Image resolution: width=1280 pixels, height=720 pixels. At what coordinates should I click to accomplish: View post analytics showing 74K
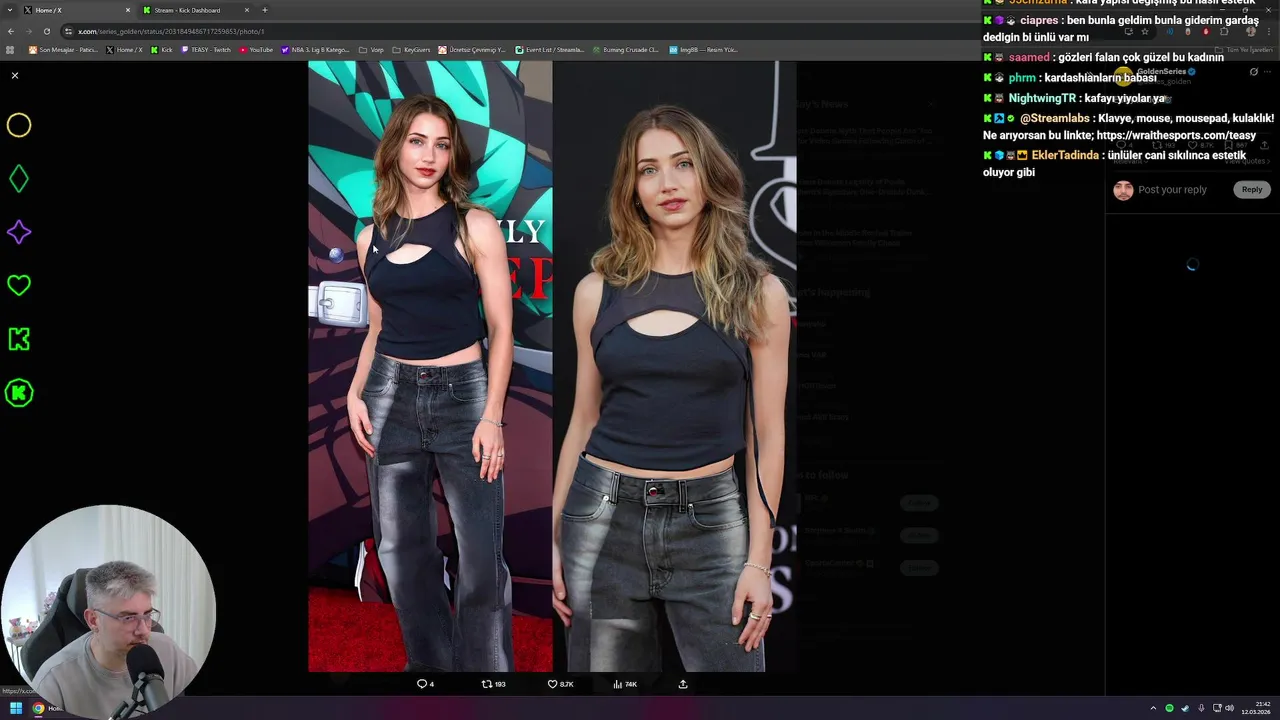coord(625,684)
